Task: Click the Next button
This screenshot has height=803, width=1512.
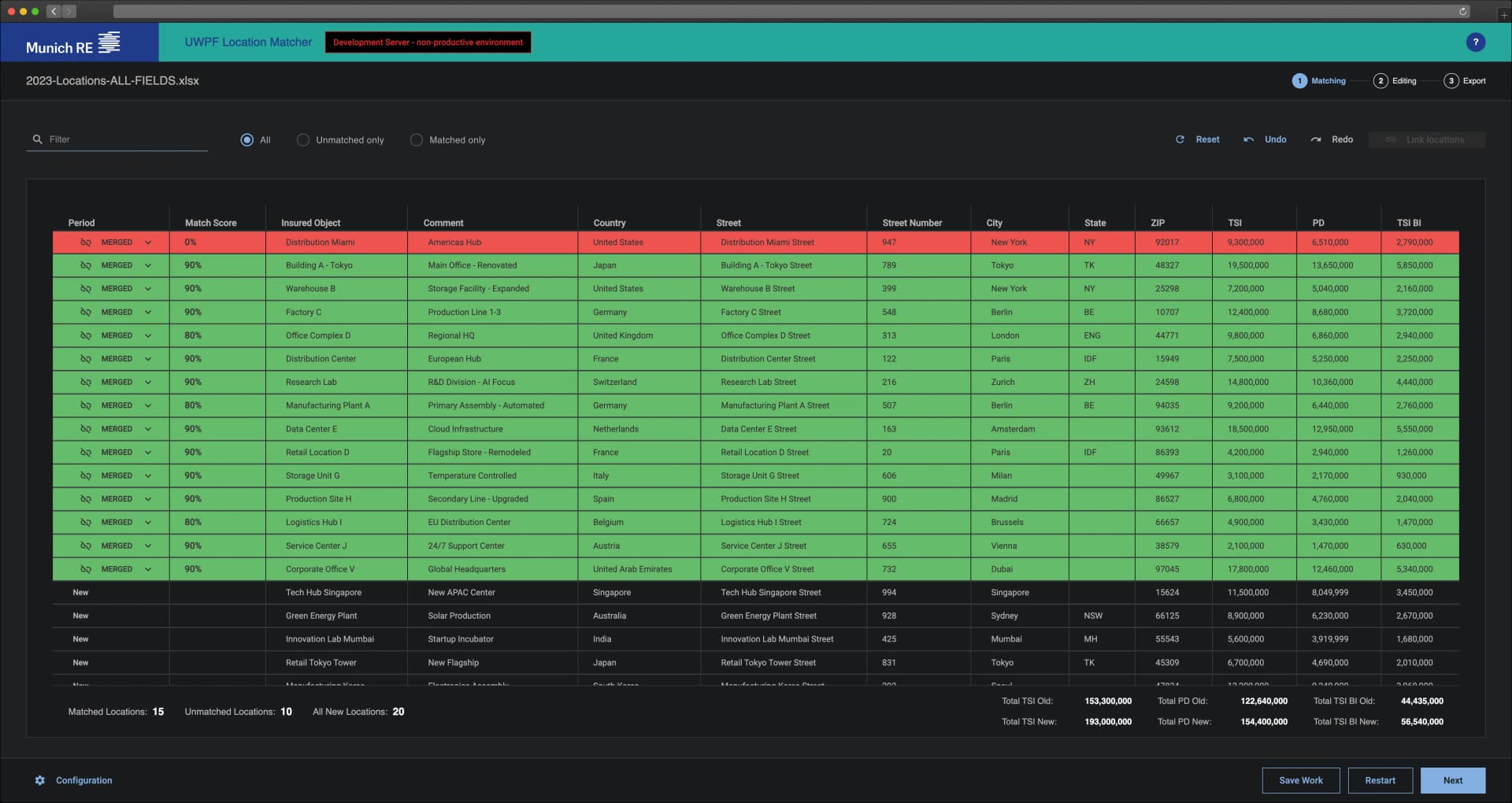Action: click(1452, 780)
